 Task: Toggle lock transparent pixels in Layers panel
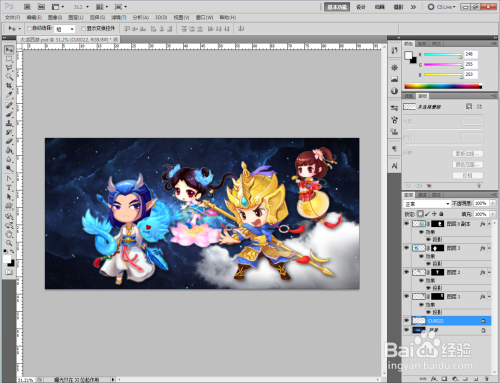[x=421, y=214]
